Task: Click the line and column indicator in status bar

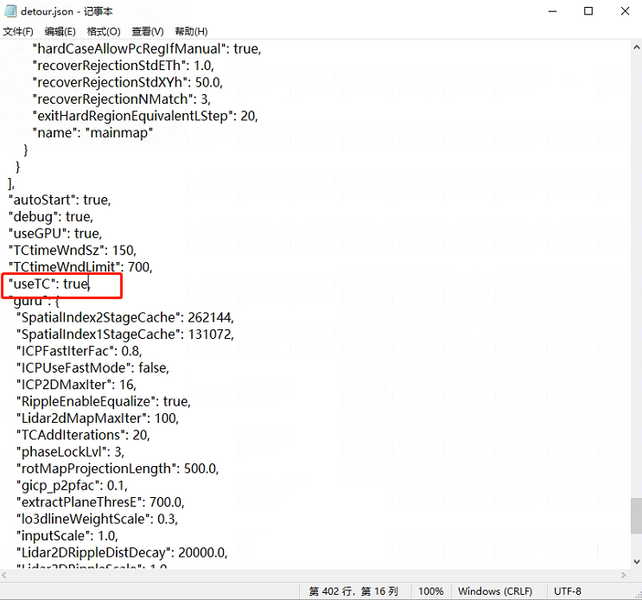Action: tap(354, 591)
